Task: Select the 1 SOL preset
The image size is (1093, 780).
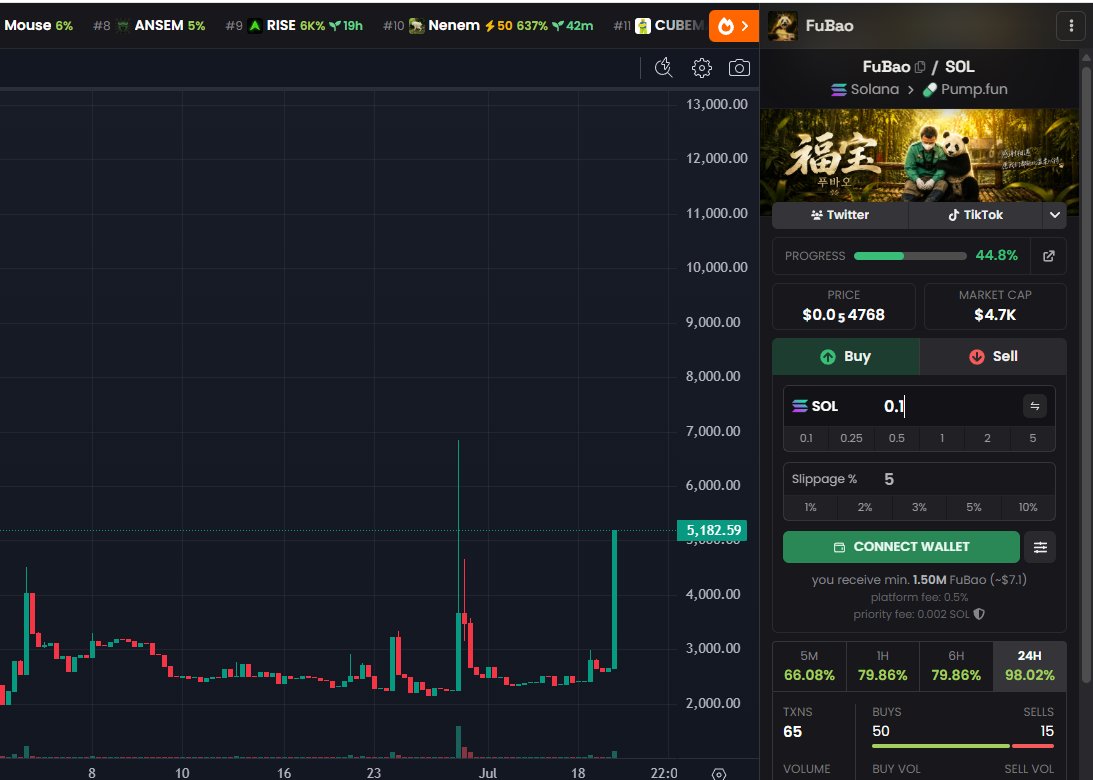Action: coord(942,438)
